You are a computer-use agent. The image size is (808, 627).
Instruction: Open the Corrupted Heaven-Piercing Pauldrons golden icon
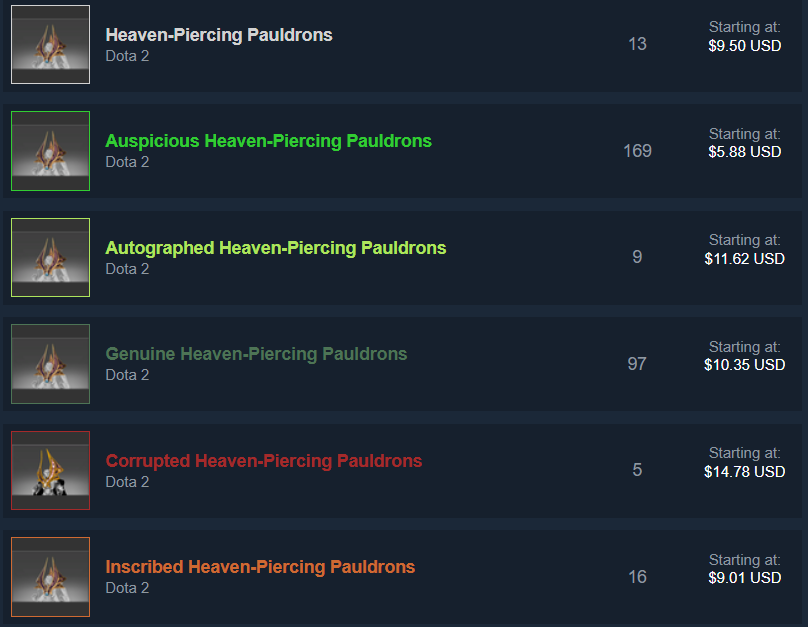(50, 470)
